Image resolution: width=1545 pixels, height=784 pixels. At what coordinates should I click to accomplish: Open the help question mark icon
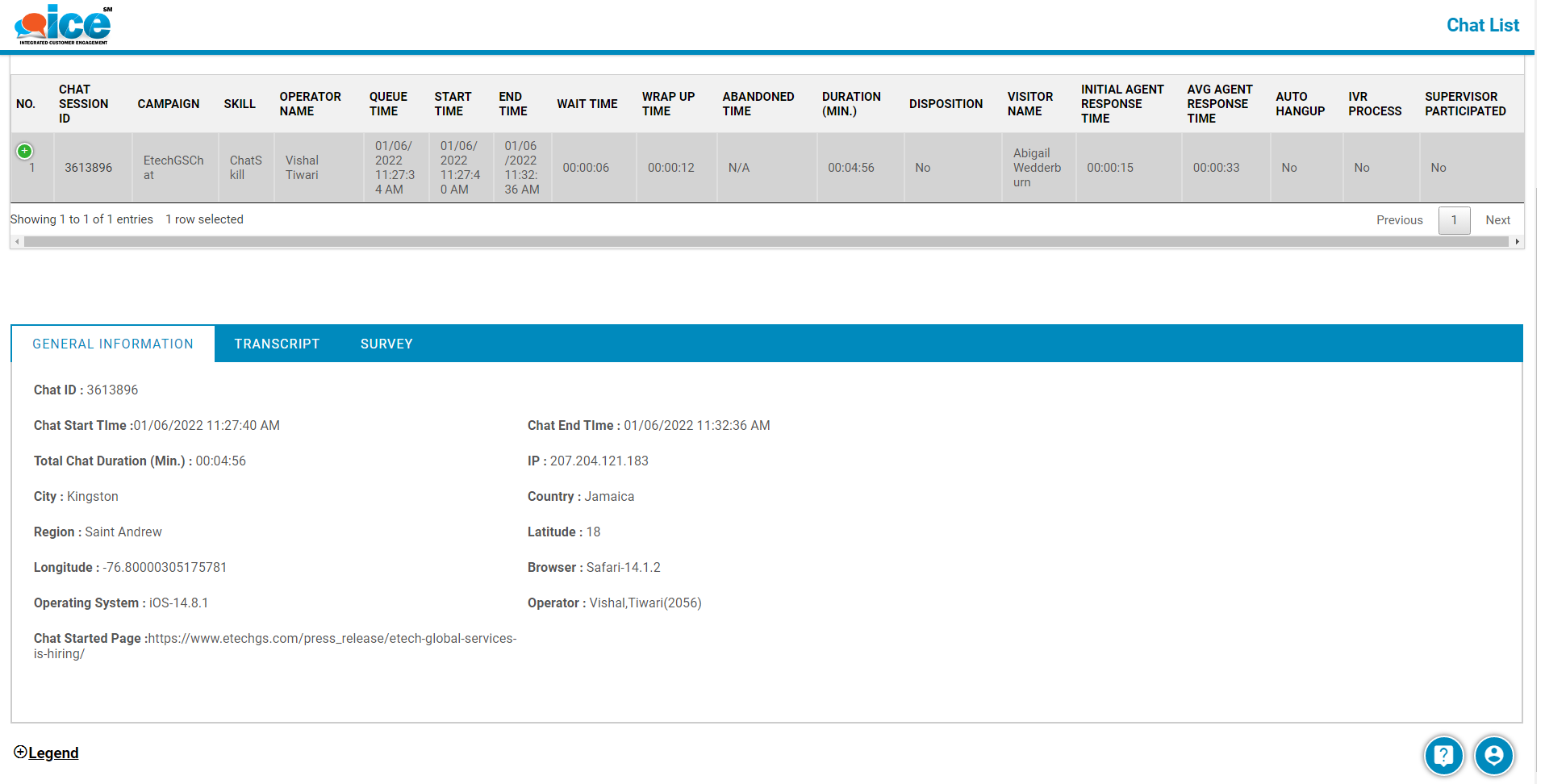coord(1443,756)
